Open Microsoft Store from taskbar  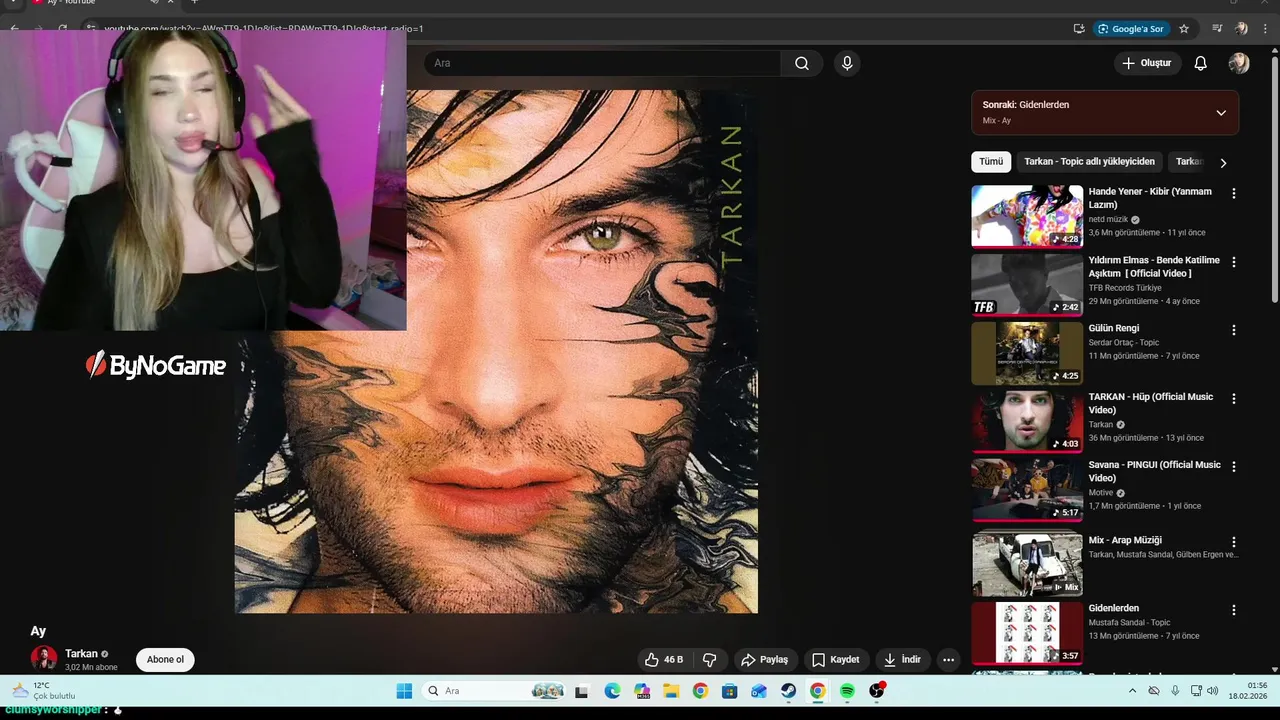coord(729,691)
